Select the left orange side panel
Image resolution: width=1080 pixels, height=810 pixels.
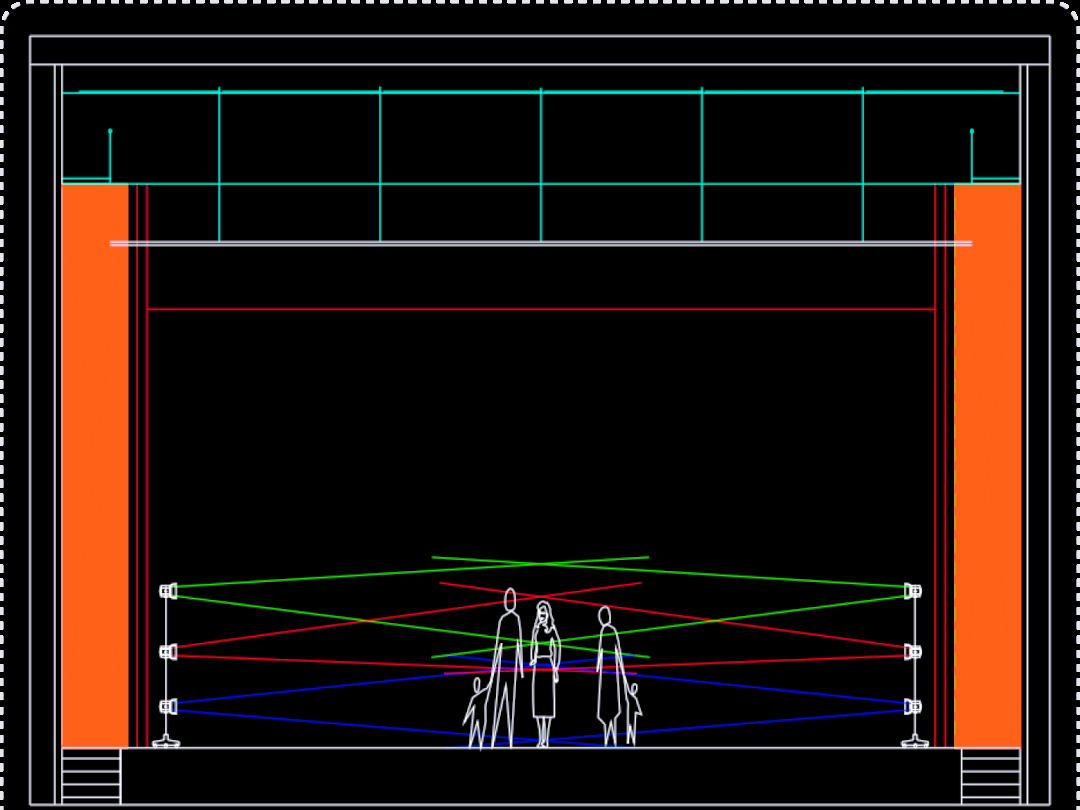click(95, 465)
